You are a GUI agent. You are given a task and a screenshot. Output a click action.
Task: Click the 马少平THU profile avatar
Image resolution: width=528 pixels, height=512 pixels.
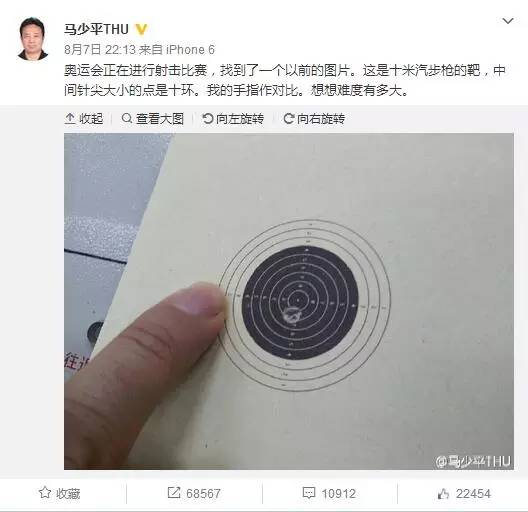(x=32, y=38)
